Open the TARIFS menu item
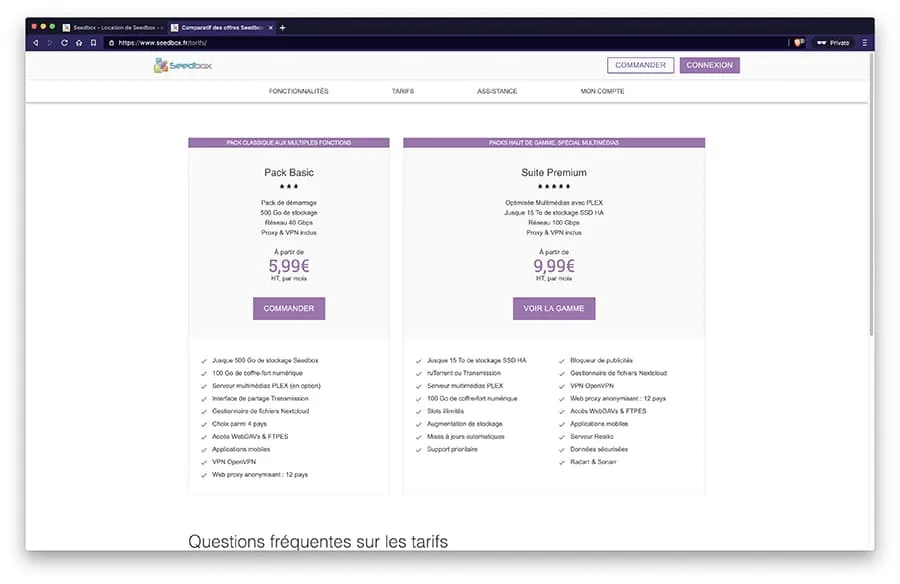This screenshot has height=584, width=900. click(x=403, y=91)
